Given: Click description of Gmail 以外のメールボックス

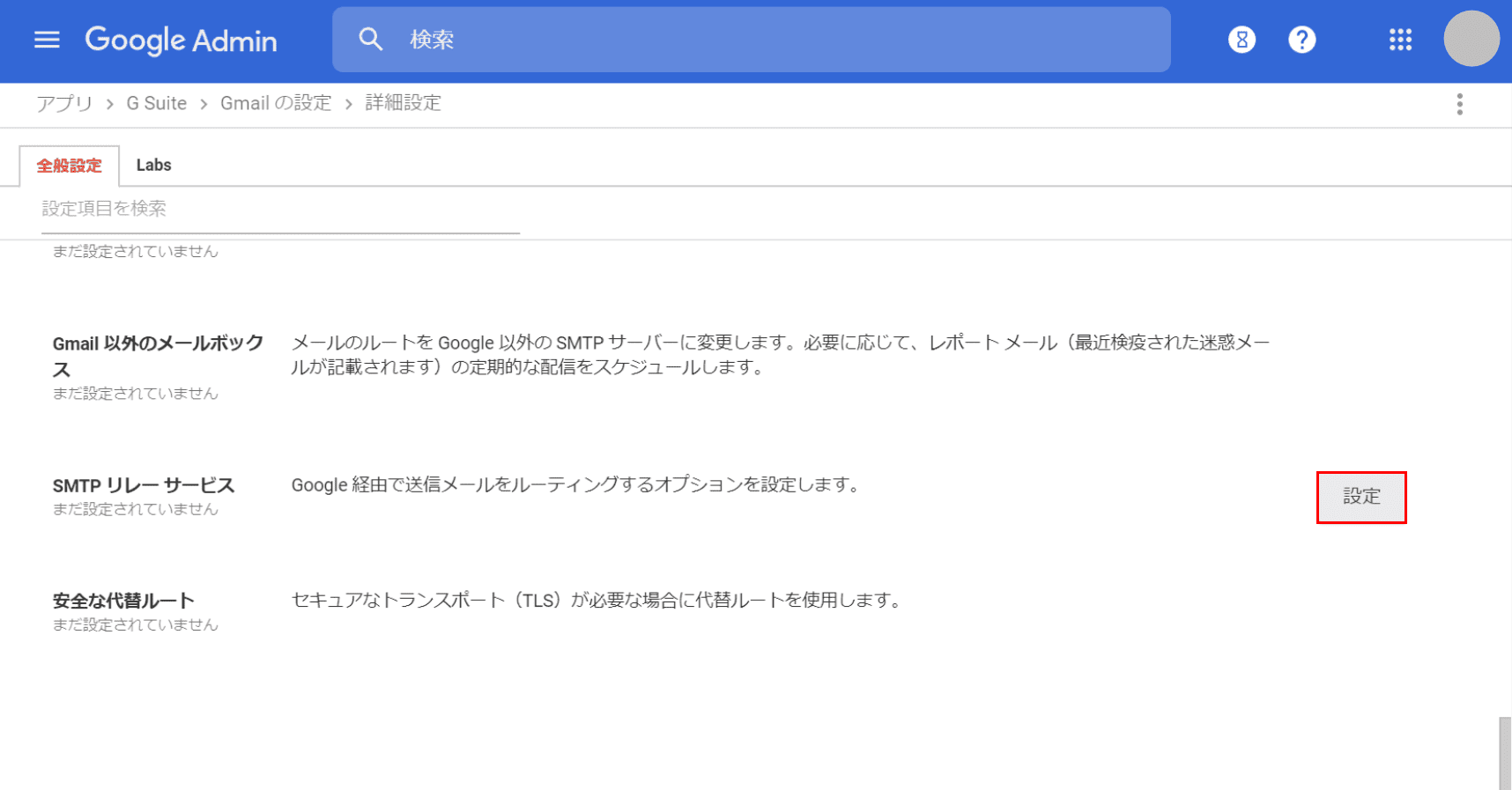Looking at the screenshot, I should [781, 355].
